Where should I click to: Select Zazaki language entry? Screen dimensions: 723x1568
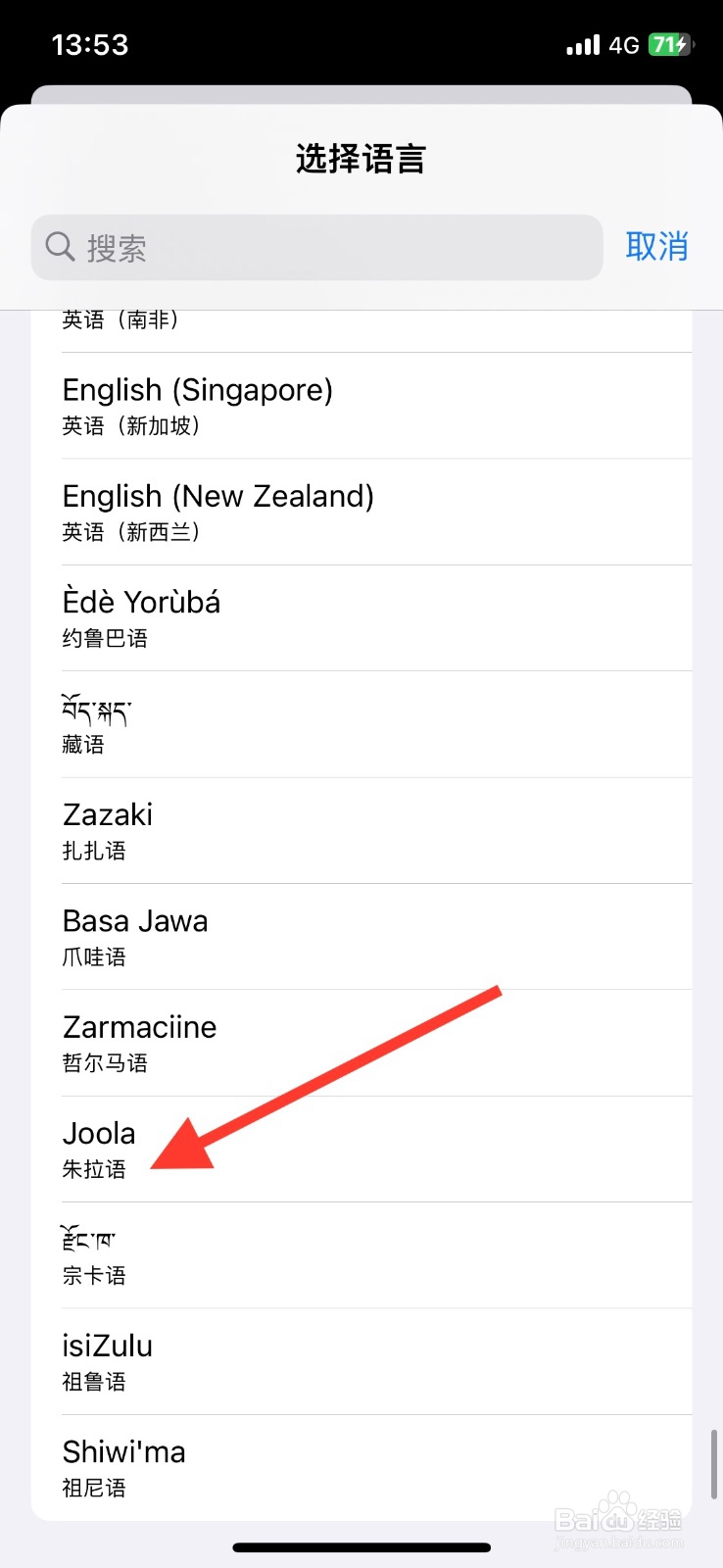[361, 830]
